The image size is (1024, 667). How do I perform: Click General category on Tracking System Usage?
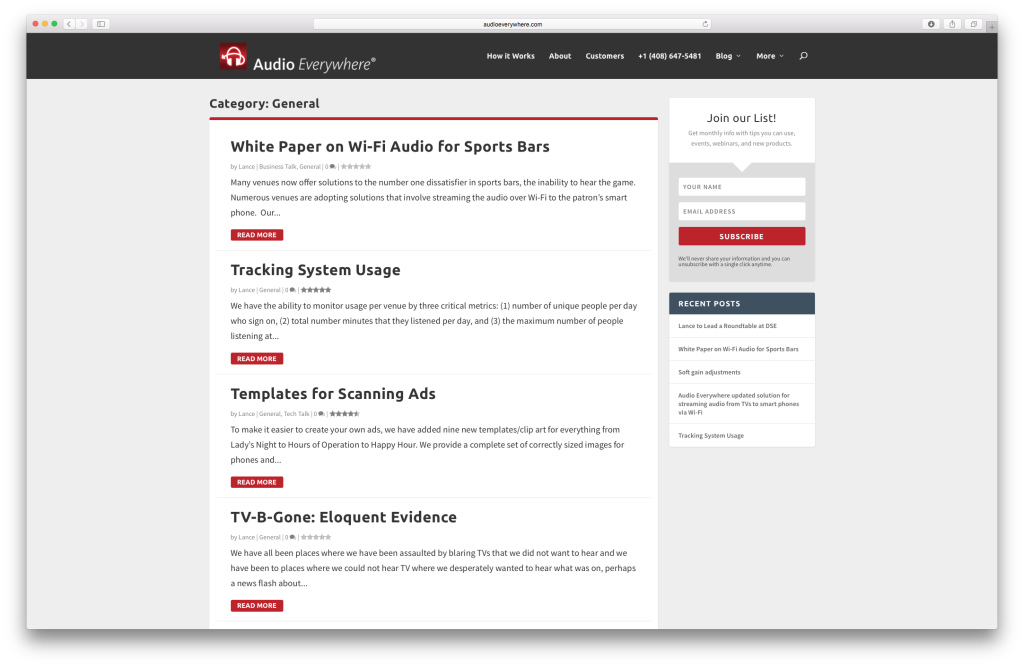270,290
